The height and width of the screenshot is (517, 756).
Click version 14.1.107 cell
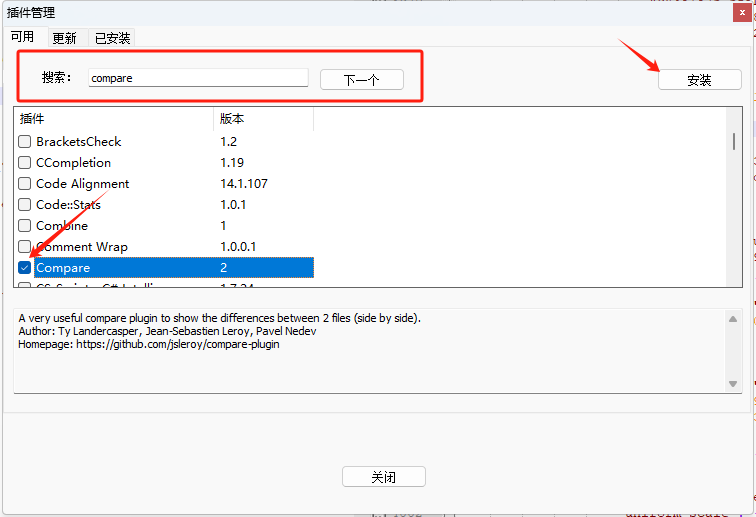[244, 184]
